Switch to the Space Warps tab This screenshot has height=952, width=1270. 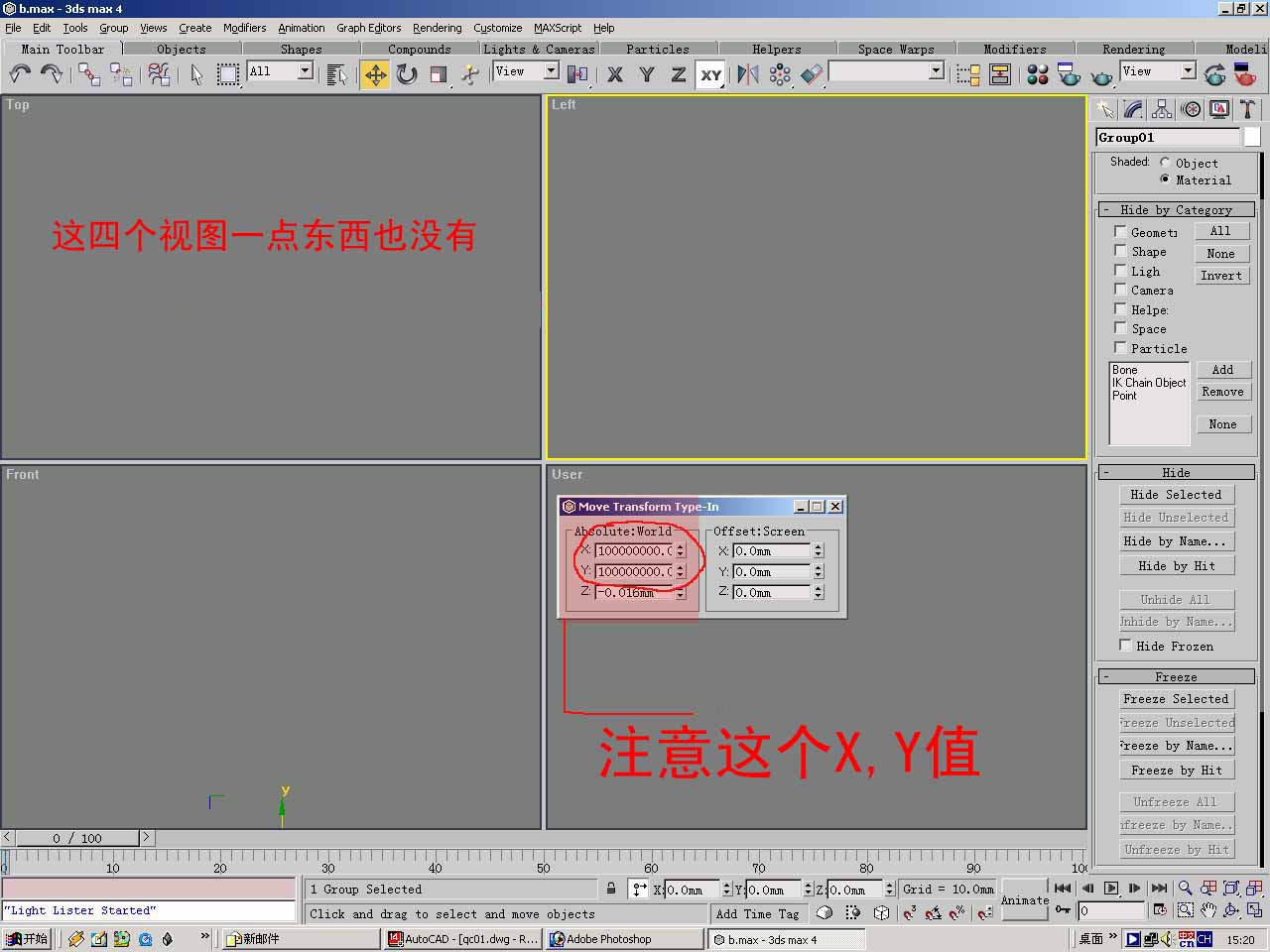tap(896, 49)
